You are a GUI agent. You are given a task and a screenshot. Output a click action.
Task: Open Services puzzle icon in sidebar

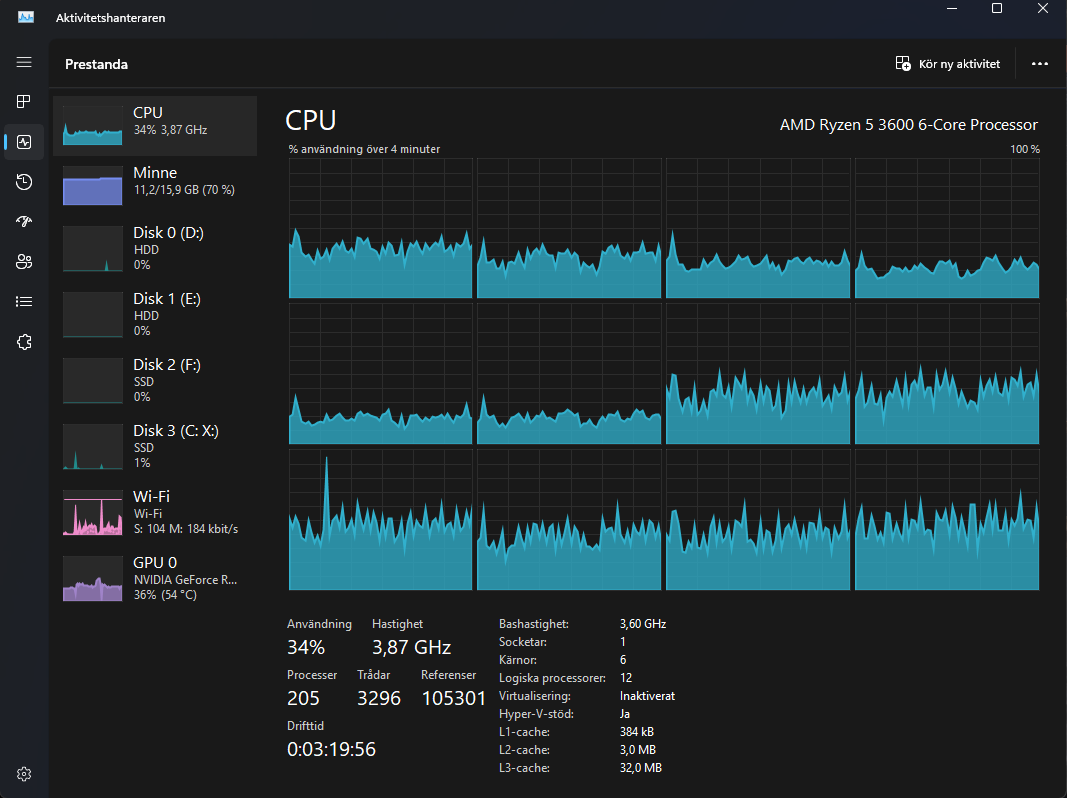[x=24, y=342]
